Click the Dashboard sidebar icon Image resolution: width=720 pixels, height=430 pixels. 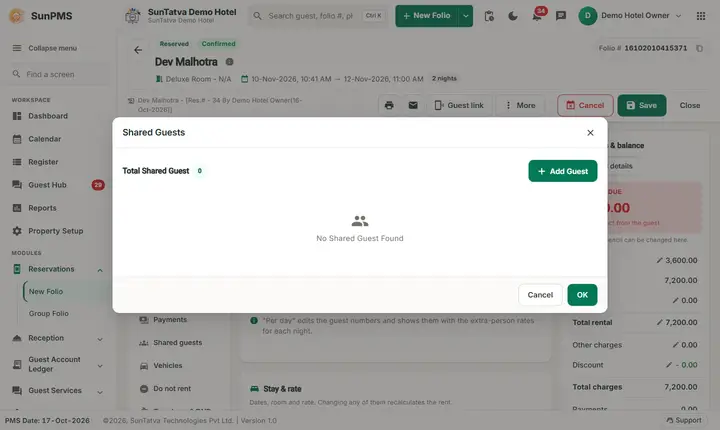click(17, 116)
